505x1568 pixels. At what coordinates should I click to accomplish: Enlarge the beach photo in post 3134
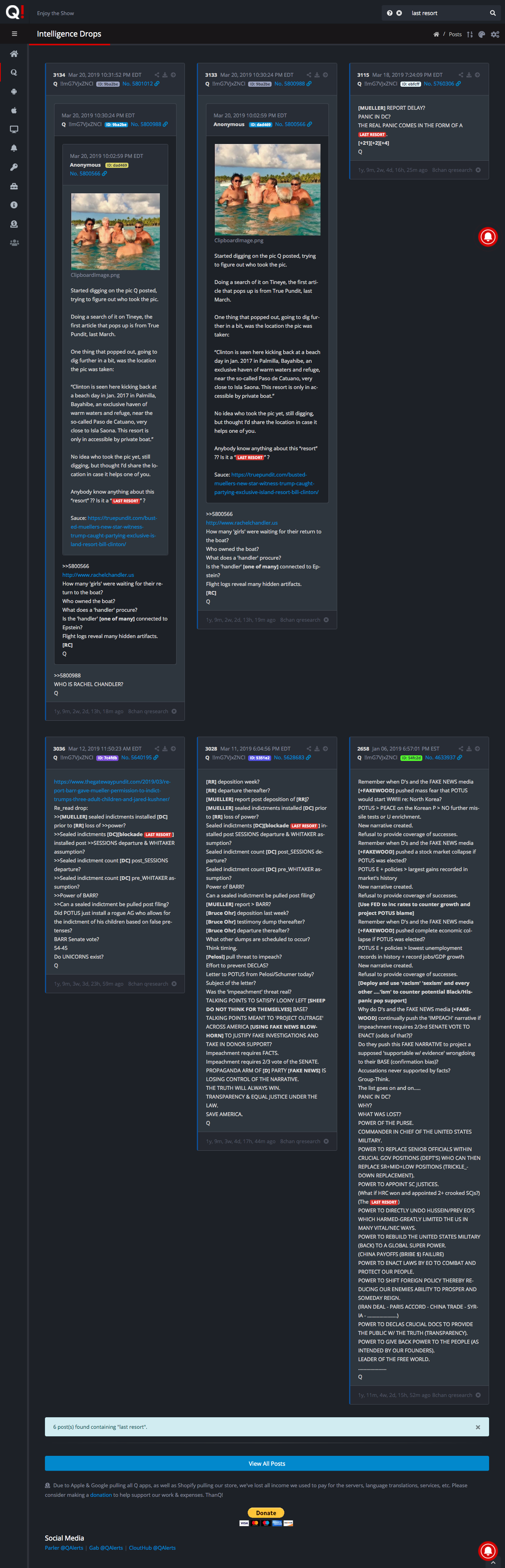click(116, 232)
